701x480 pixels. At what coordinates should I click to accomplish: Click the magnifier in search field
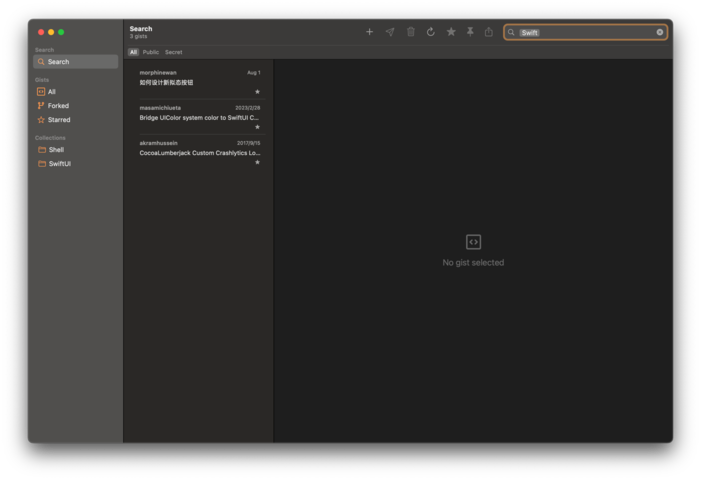(511, 32)
